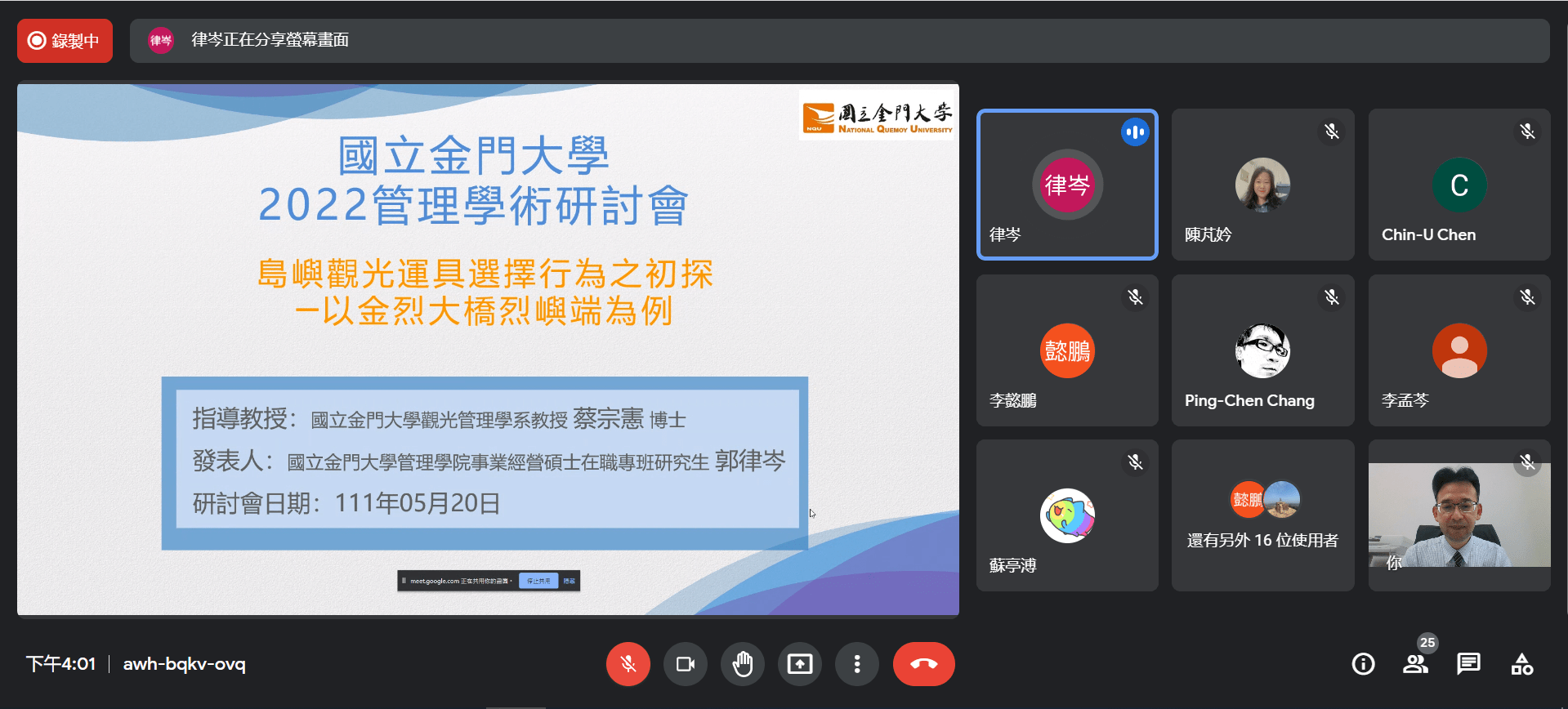Click the 隱藏 hide link on the sharing bar

click(570, 581)
